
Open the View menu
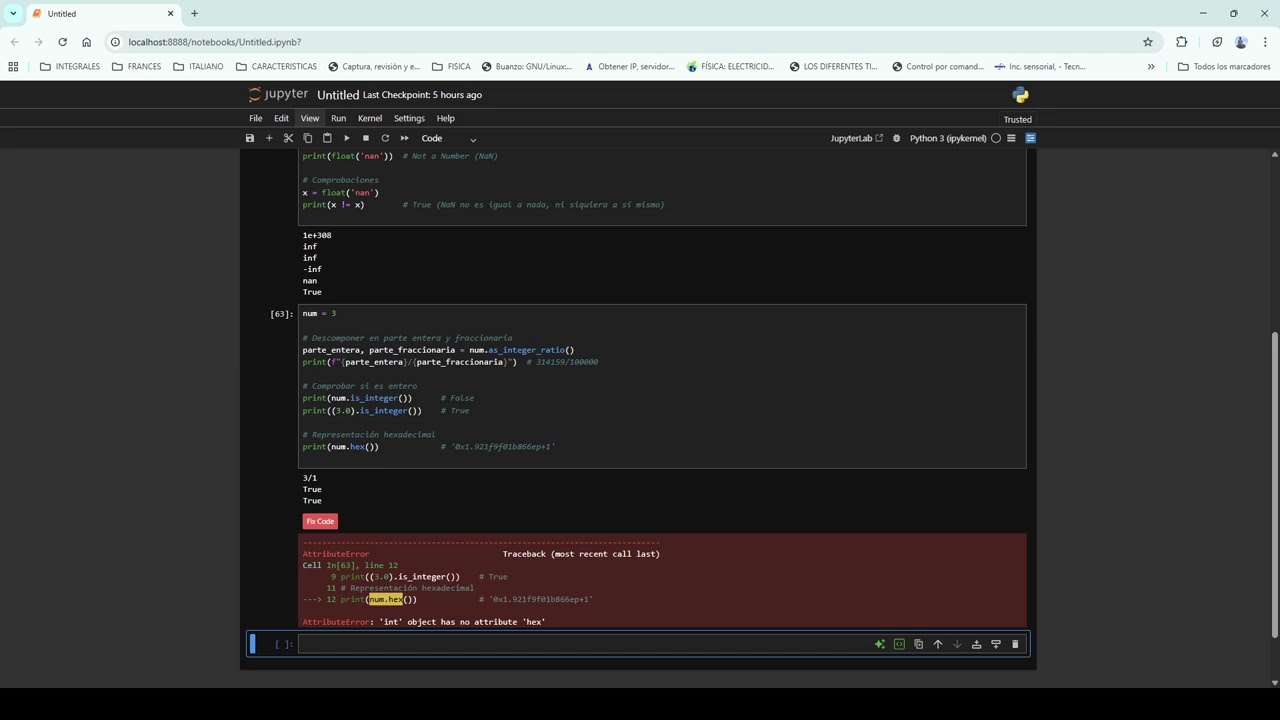tap(310, 118)
